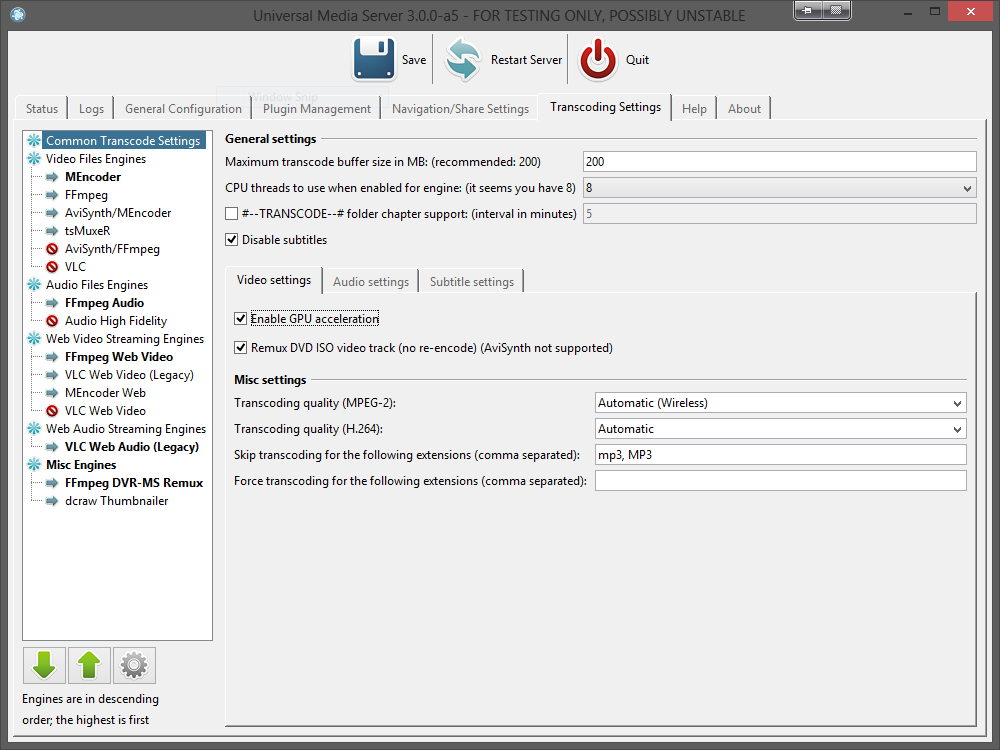
Task: Select Web Video Streaming Engines tree node
Action: pyautogui.click(x=125, y=339)
